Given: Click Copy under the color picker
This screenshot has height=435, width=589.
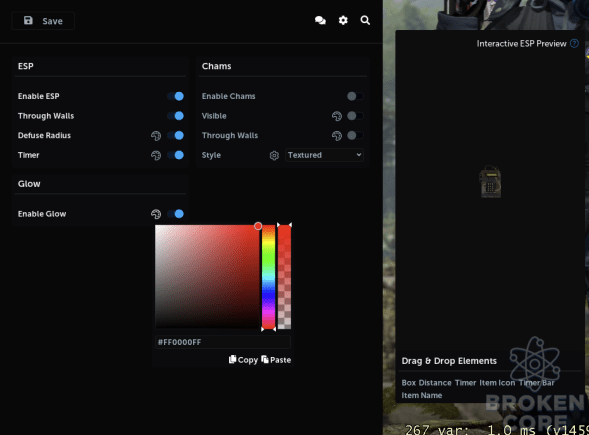Looking at the screenshot, I should click(243, 360).
